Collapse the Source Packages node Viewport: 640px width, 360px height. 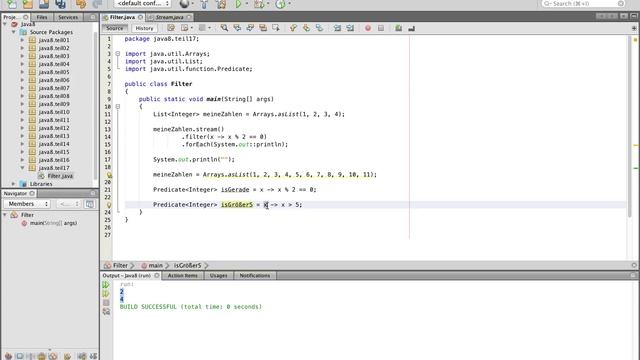pos(14,32)
